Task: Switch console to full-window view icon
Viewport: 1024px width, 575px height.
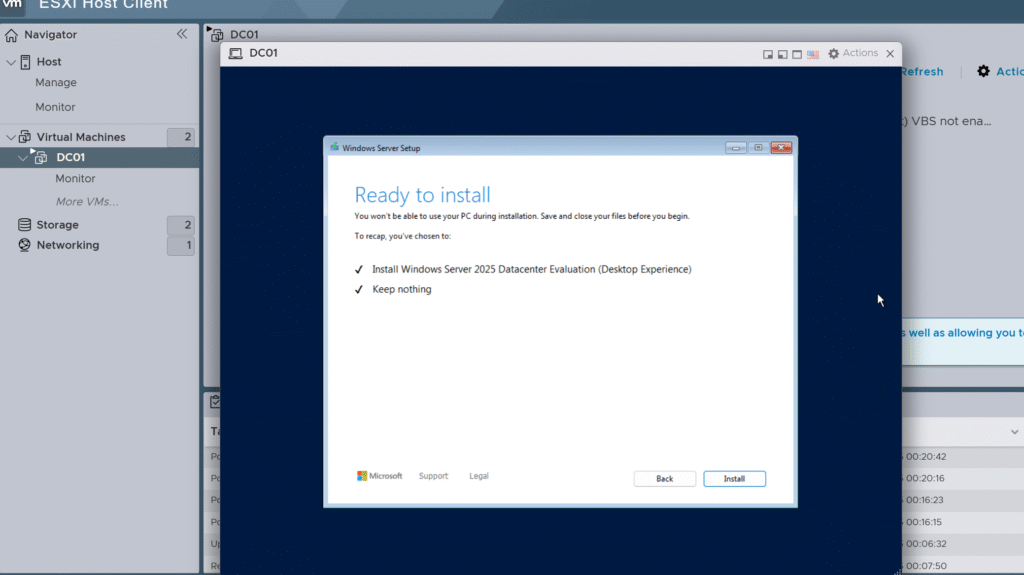Action: [797, 54]
